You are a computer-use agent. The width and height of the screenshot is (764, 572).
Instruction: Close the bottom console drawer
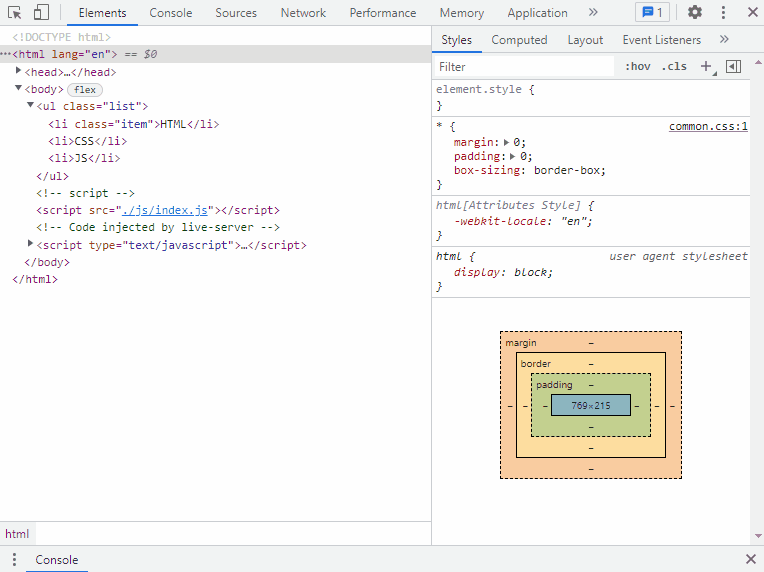(x=751, y=559)
